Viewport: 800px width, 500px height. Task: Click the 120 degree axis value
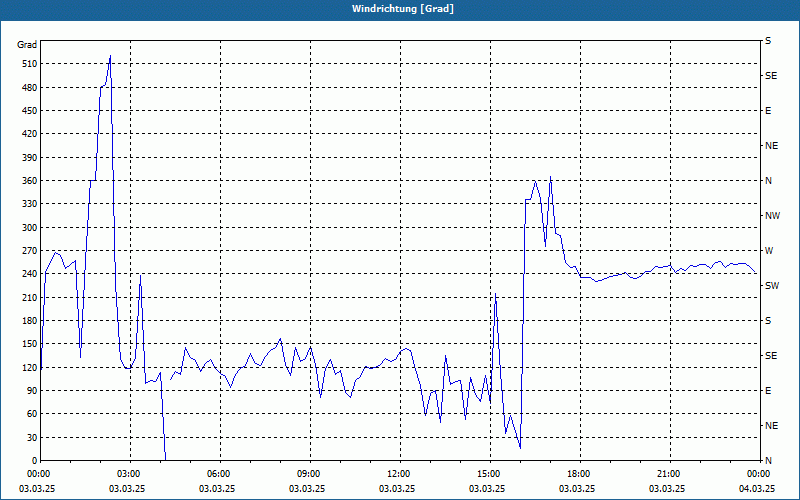tap(29, 367)
